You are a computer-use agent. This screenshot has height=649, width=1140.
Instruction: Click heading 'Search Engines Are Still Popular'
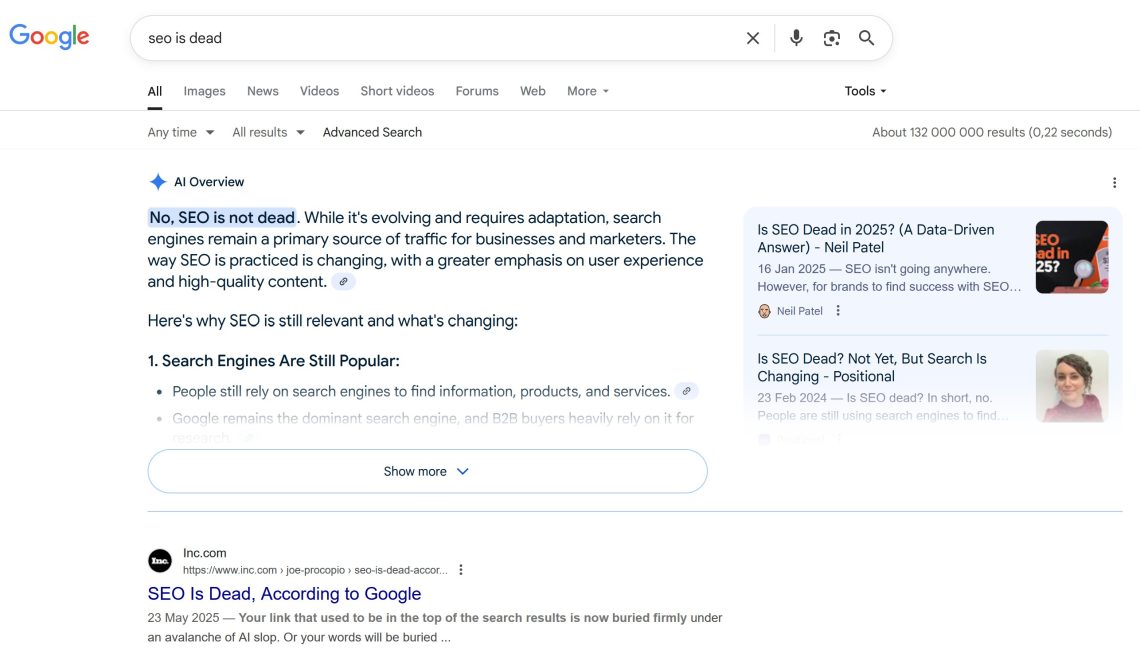click(273, 361)
